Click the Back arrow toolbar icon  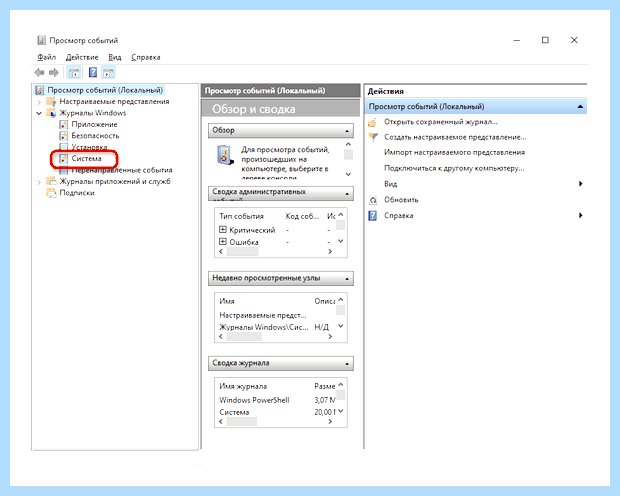point(39,72)
